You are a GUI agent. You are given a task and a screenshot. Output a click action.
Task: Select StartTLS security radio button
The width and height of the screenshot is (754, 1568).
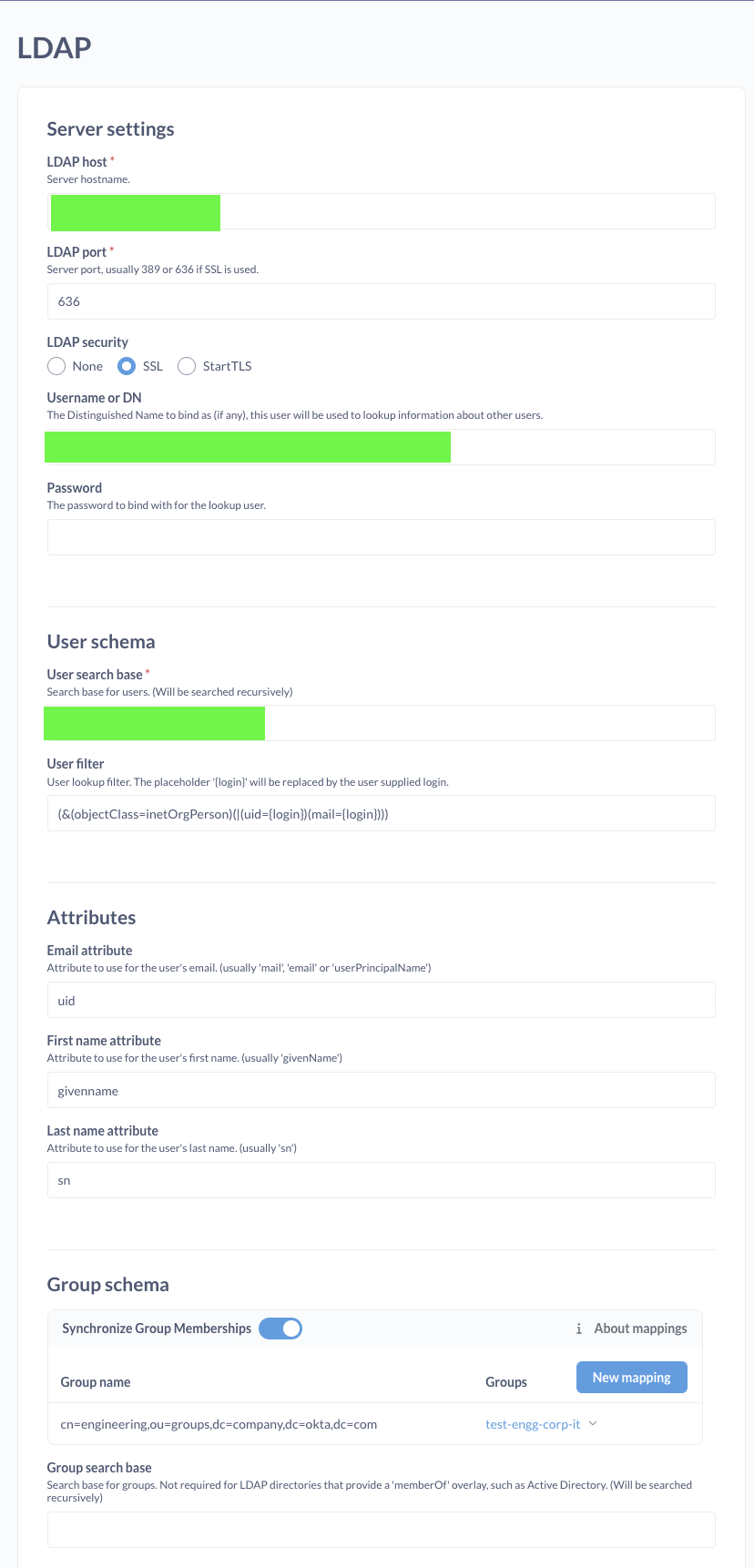pos(187,366)
